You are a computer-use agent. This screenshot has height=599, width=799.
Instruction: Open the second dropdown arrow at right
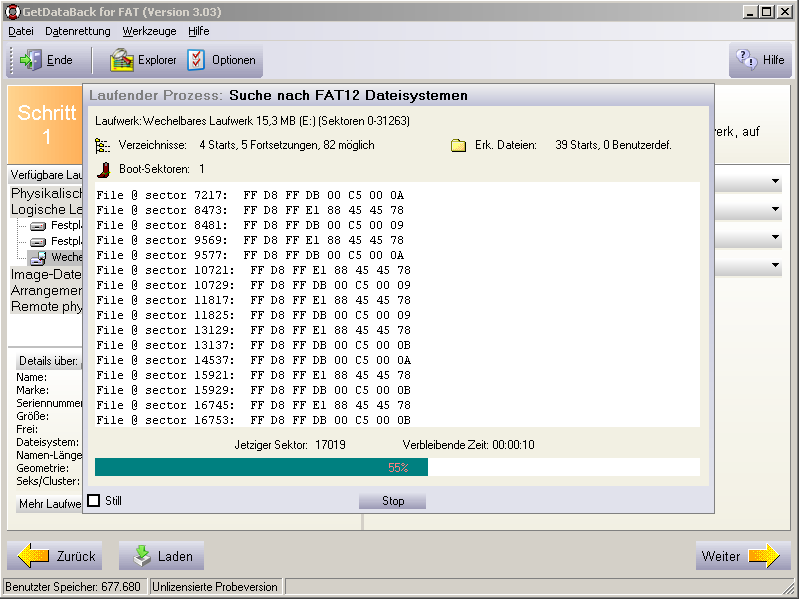pyautogui.click(x=775, y=209)
